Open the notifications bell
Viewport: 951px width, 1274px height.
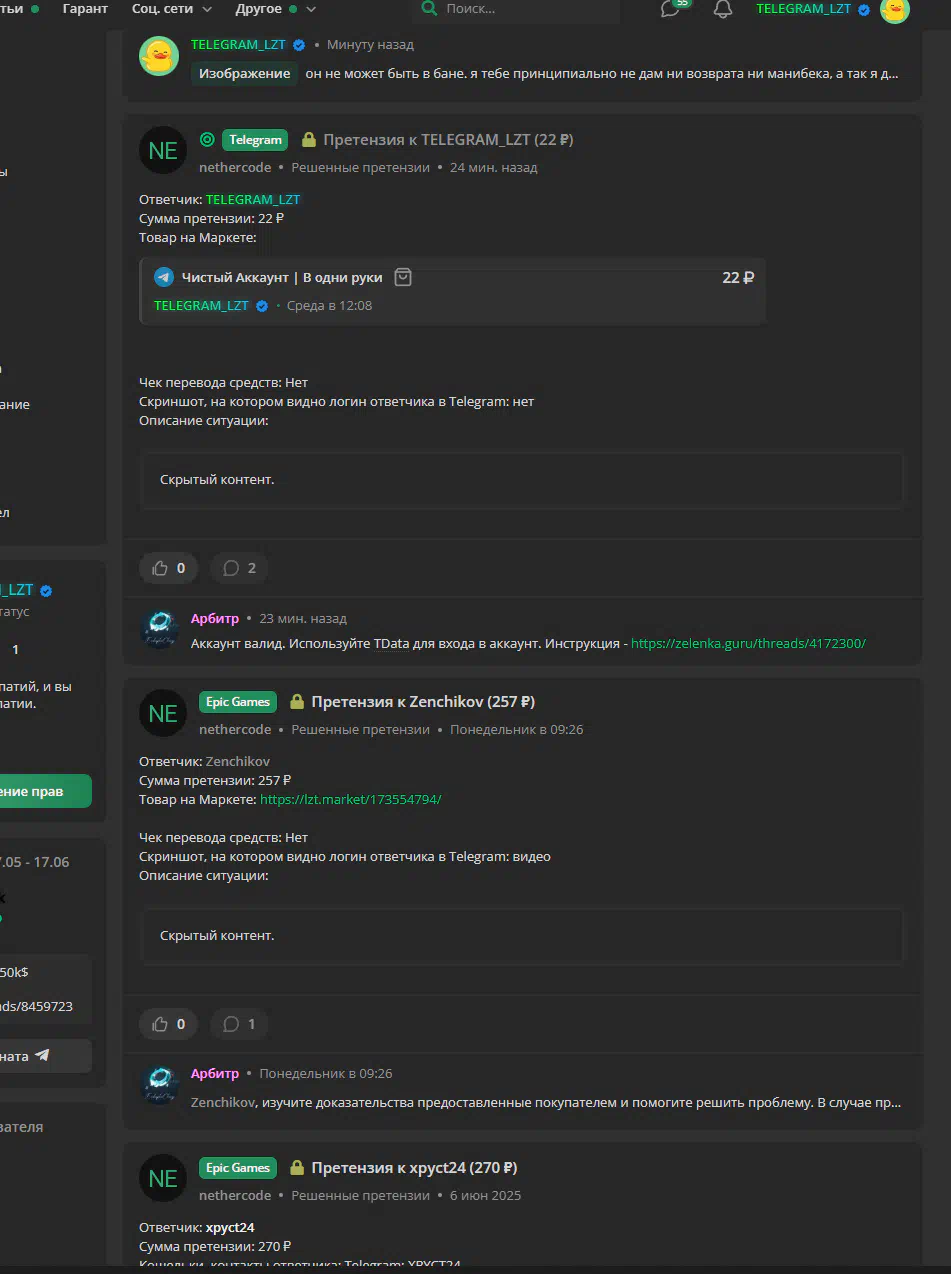pos(723,9)
